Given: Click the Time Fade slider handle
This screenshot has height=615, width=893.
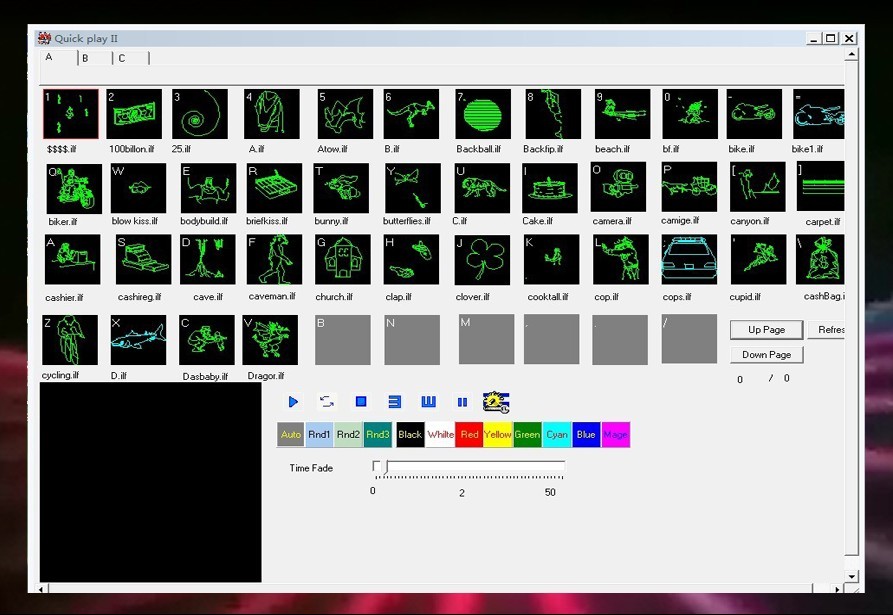Looking at the screenshot, I should tap(376, 467).
